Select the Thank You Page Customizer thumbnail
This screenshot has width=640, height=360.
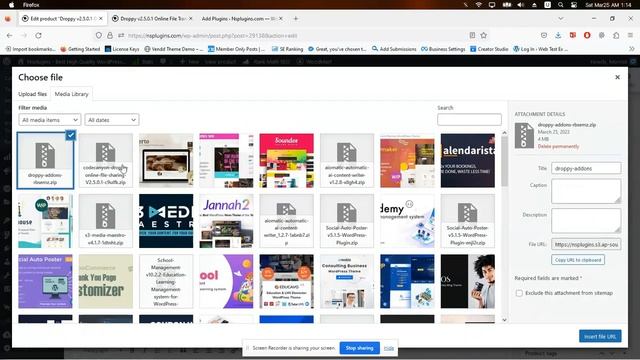[x=106, y=281]
